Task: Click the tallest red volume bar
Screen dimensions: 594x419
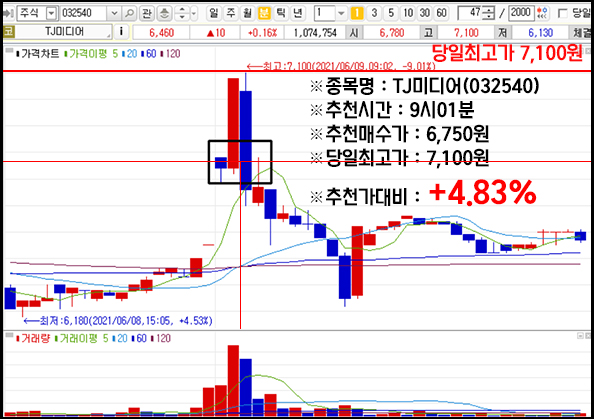Action: coord(233,380)
